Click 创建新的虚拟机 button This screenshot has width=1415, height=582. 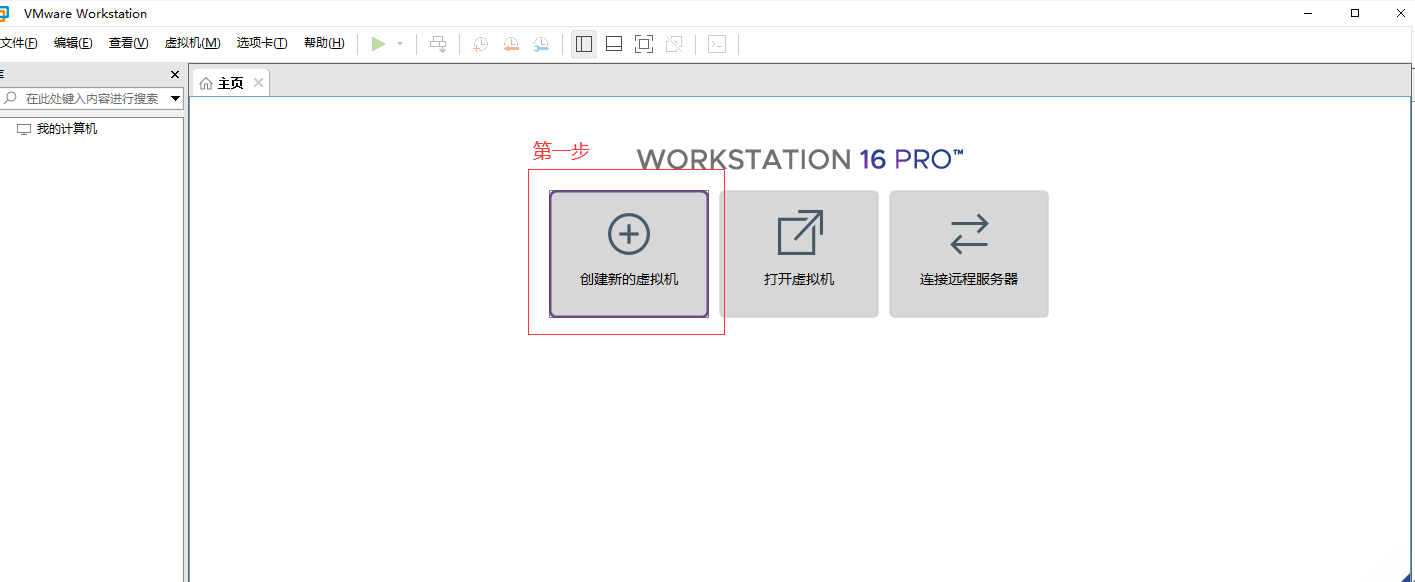pyautogui.click(x=629, y=254)
